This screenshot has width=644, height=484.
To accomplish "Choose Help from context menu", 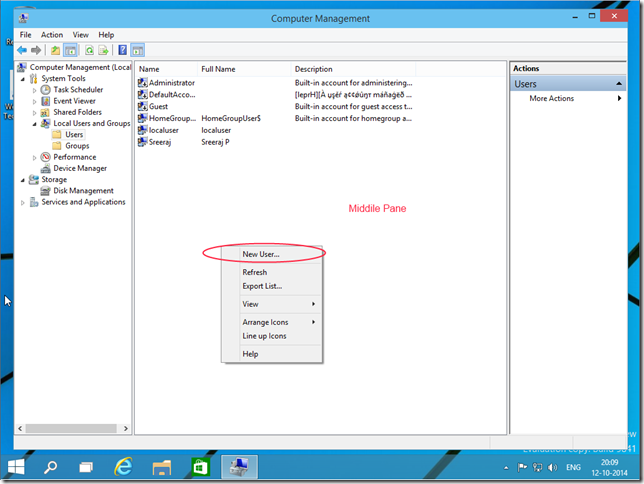I will (x=272, y=354).
